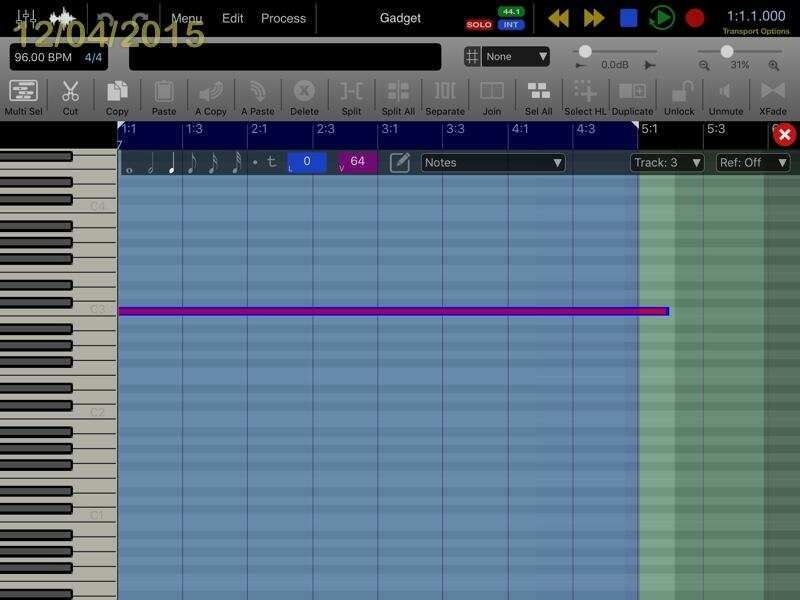The height and width of the screenshot is (600, 800).
Task: Open the snap 'None' dropdown
Action: point(516,57)
